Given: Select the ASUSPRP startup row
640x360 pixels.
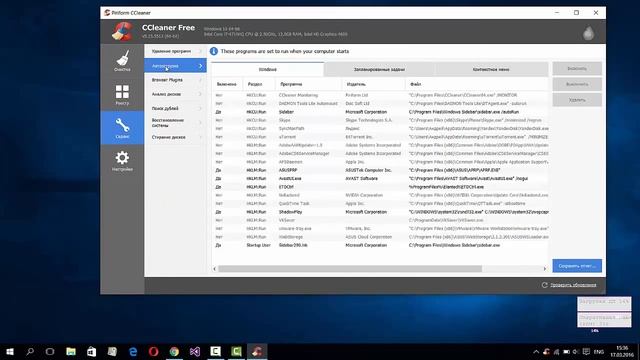Looking at the screenshot, I should pyautogui.click(x=380, y=170).
